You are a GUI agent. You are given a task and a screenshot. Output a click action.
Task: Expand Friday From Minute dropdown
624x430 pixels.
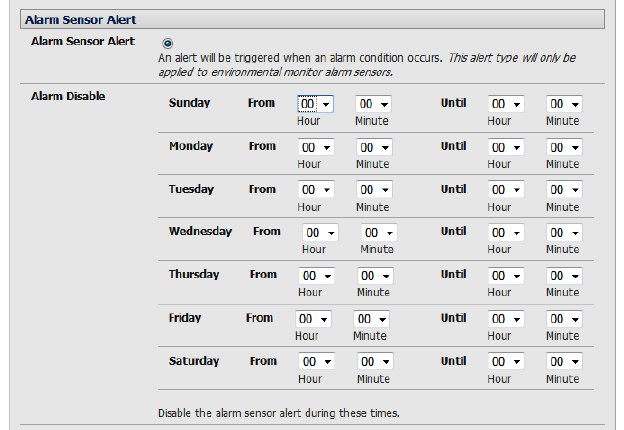[370, 319]
